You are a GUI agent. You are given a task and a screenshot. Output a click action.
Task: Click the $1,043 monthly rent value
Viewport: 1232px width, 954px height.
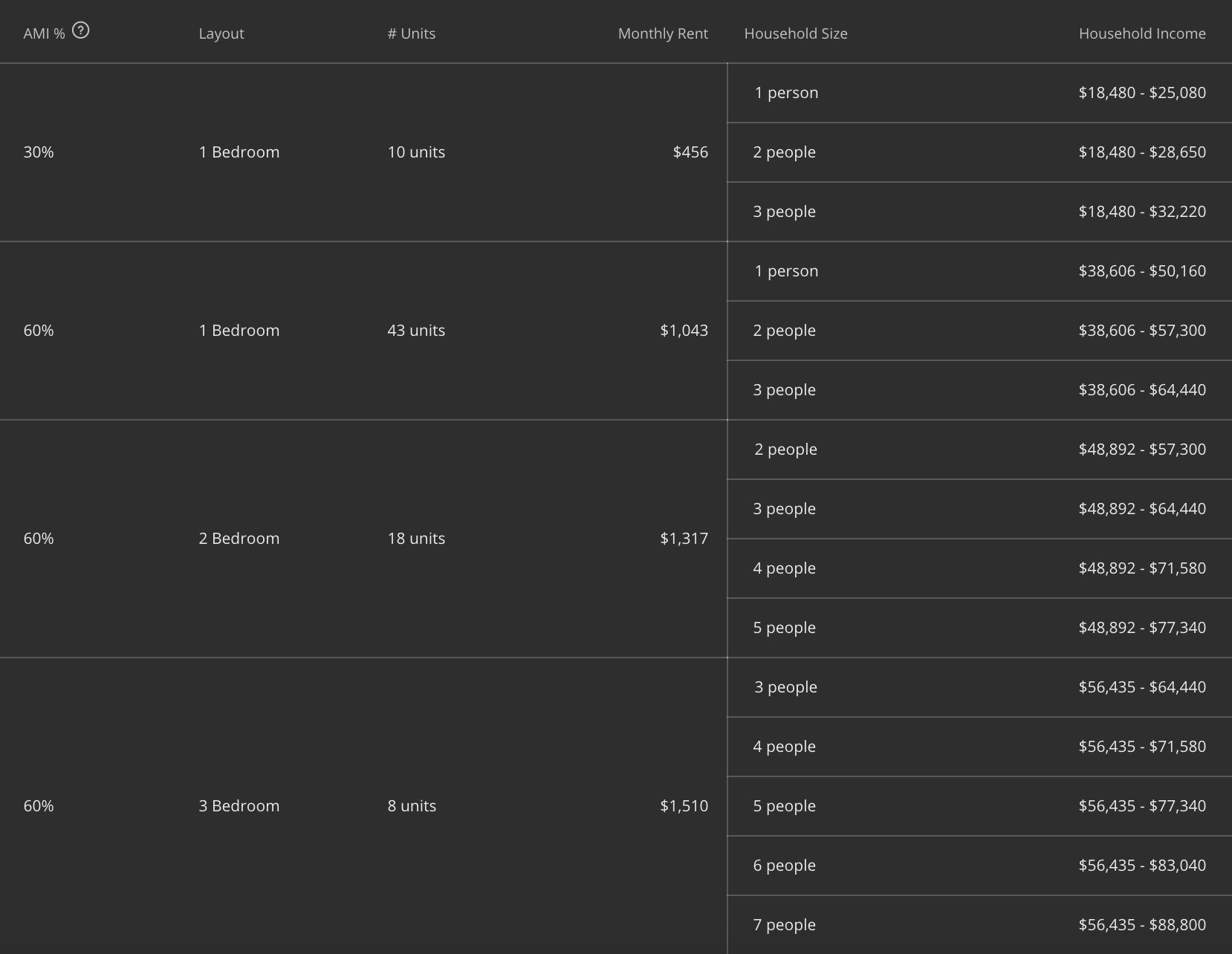(684, 331)
